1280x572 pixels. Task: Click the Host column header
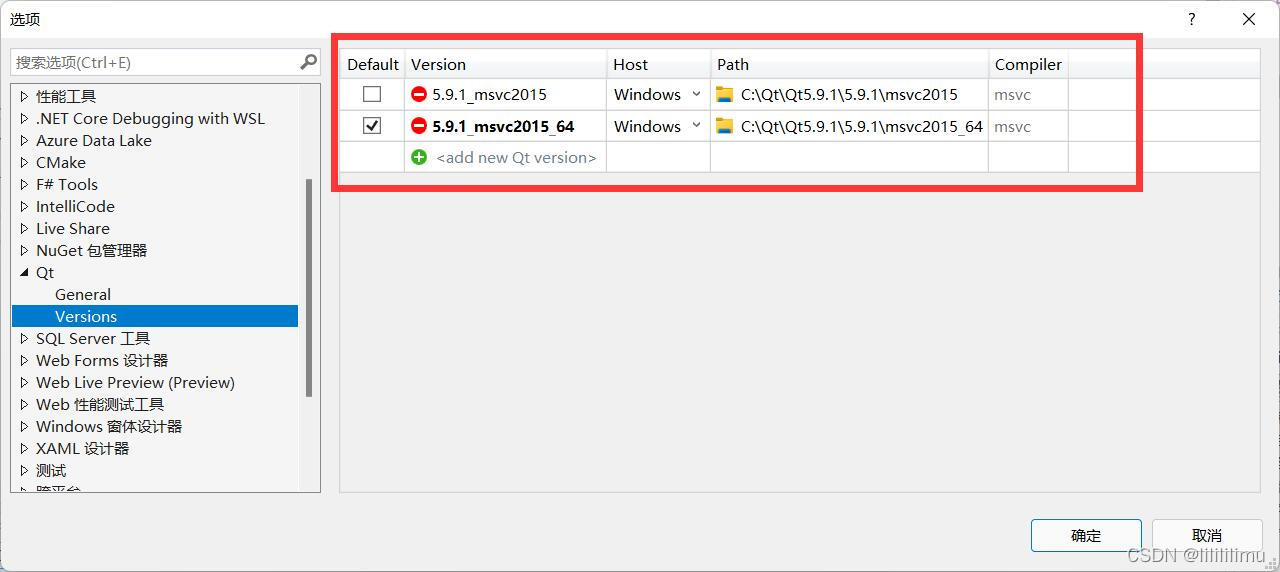click(658, 64)
